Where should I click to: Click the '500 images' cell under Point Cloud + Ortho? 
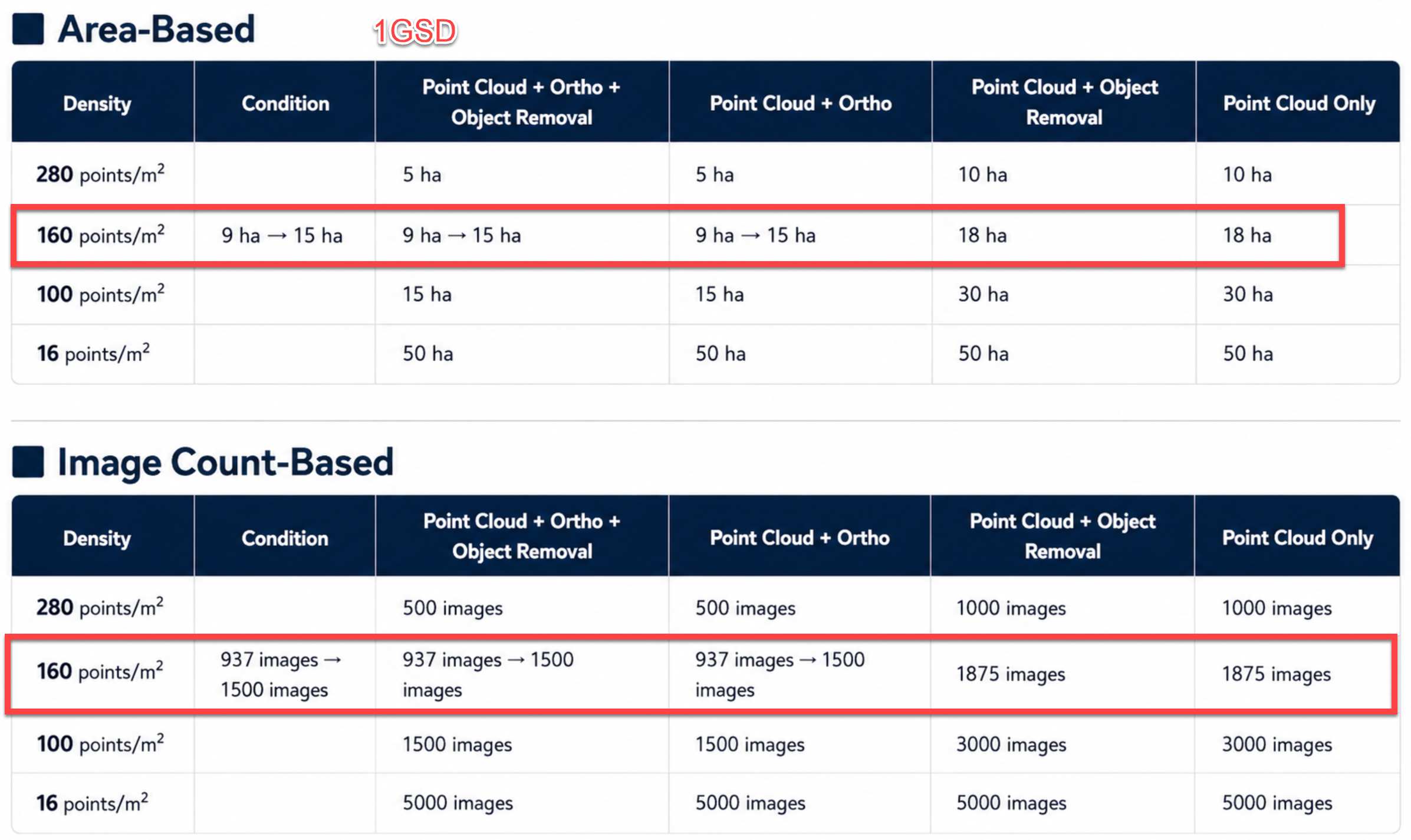(745, 608)
